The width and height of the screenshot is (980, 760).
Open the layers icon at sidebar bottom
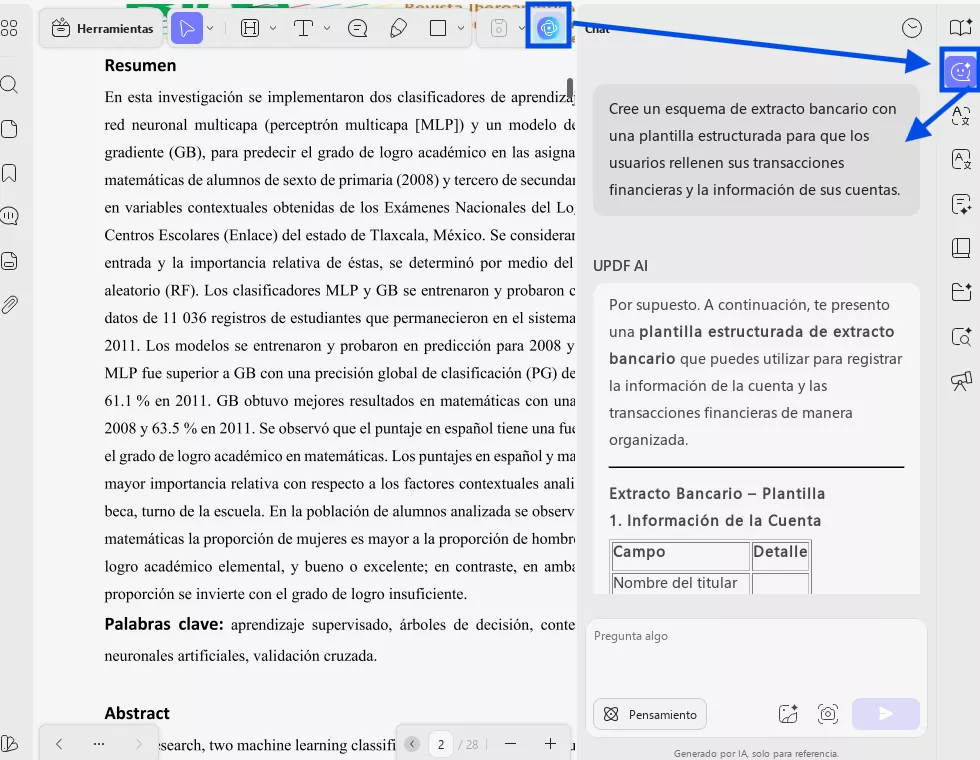tap(9, 744)
